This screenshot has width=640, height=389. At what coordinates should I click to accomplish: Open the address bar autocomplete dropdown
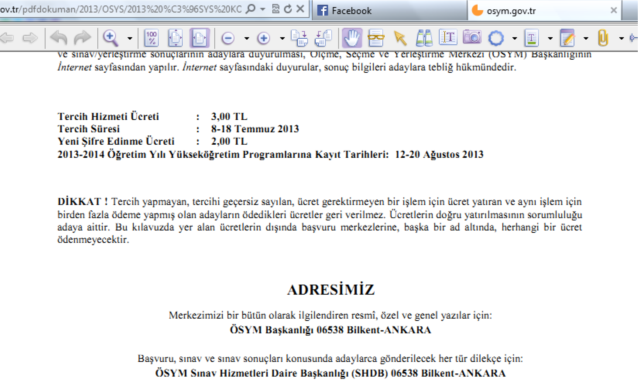(x=262, y=9)
